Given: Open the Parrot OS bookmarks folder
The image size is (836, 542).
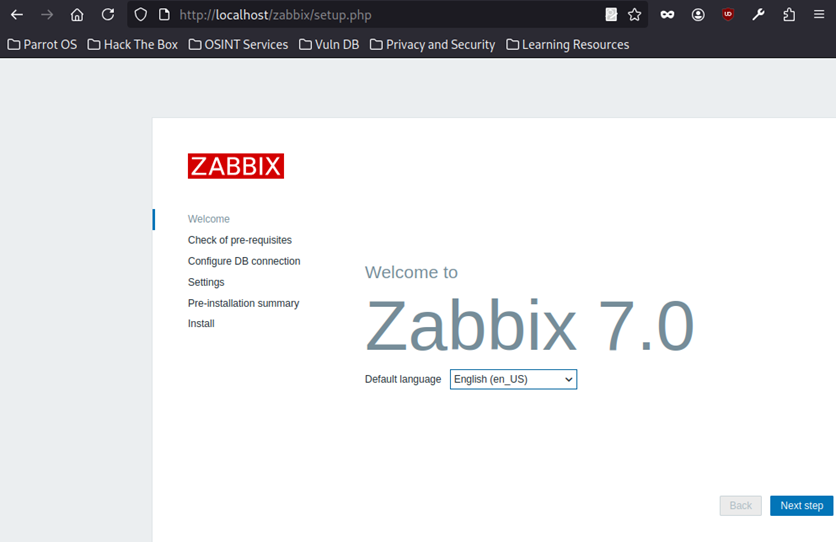Looking at the screenshot, I should tap(42, 44).
